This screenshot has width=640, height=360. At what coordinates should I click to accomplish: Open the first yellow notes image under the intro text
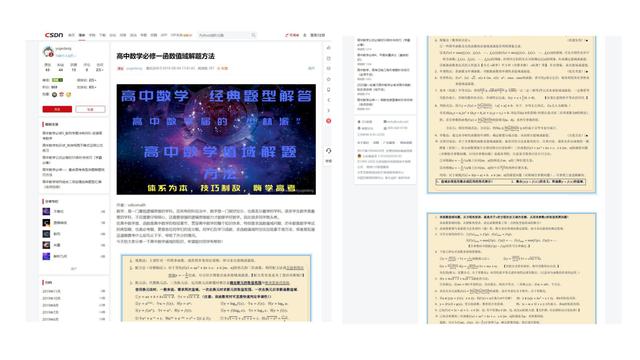(216, 288)
